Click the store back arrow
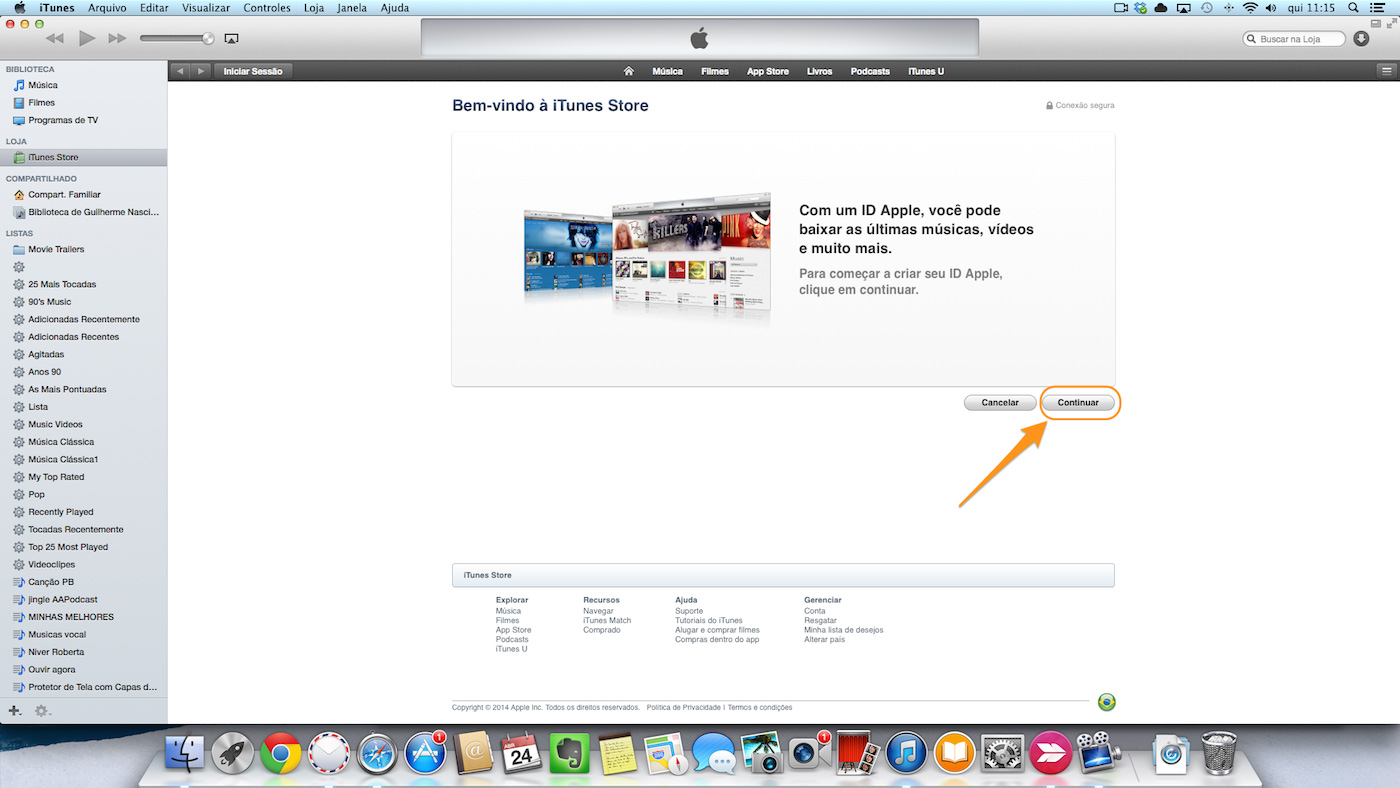 pyautogui.click(x=181, y=71)
